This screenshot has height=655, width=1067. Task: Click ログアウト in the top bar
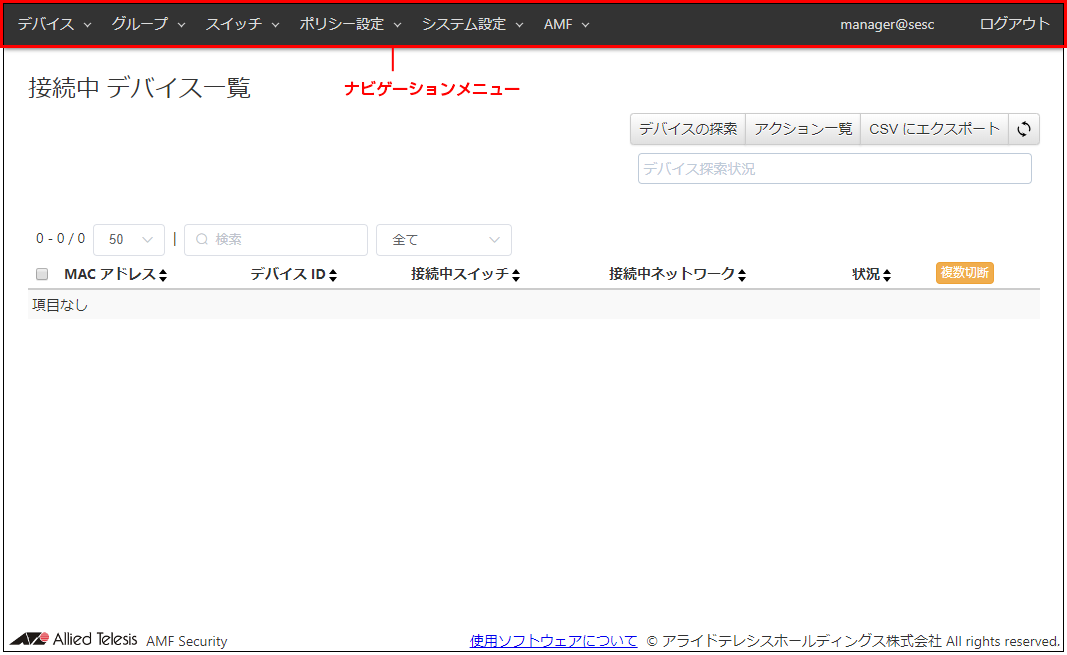(1015, 24)
